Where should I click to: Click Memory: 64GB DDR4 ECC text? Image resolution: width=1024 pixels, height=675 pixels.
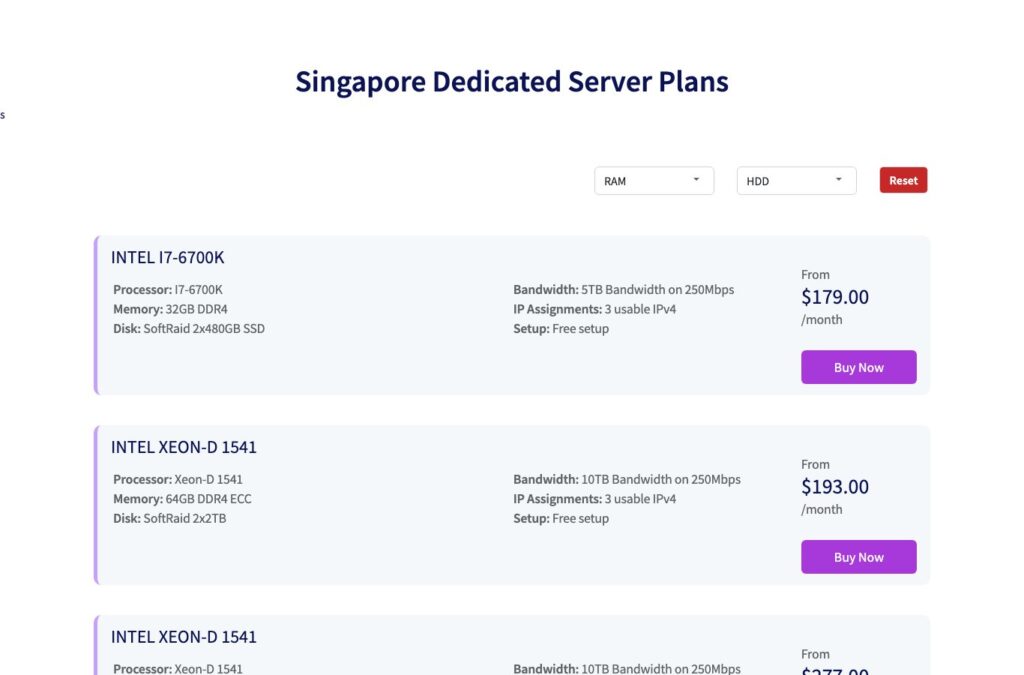click(182, 499)
